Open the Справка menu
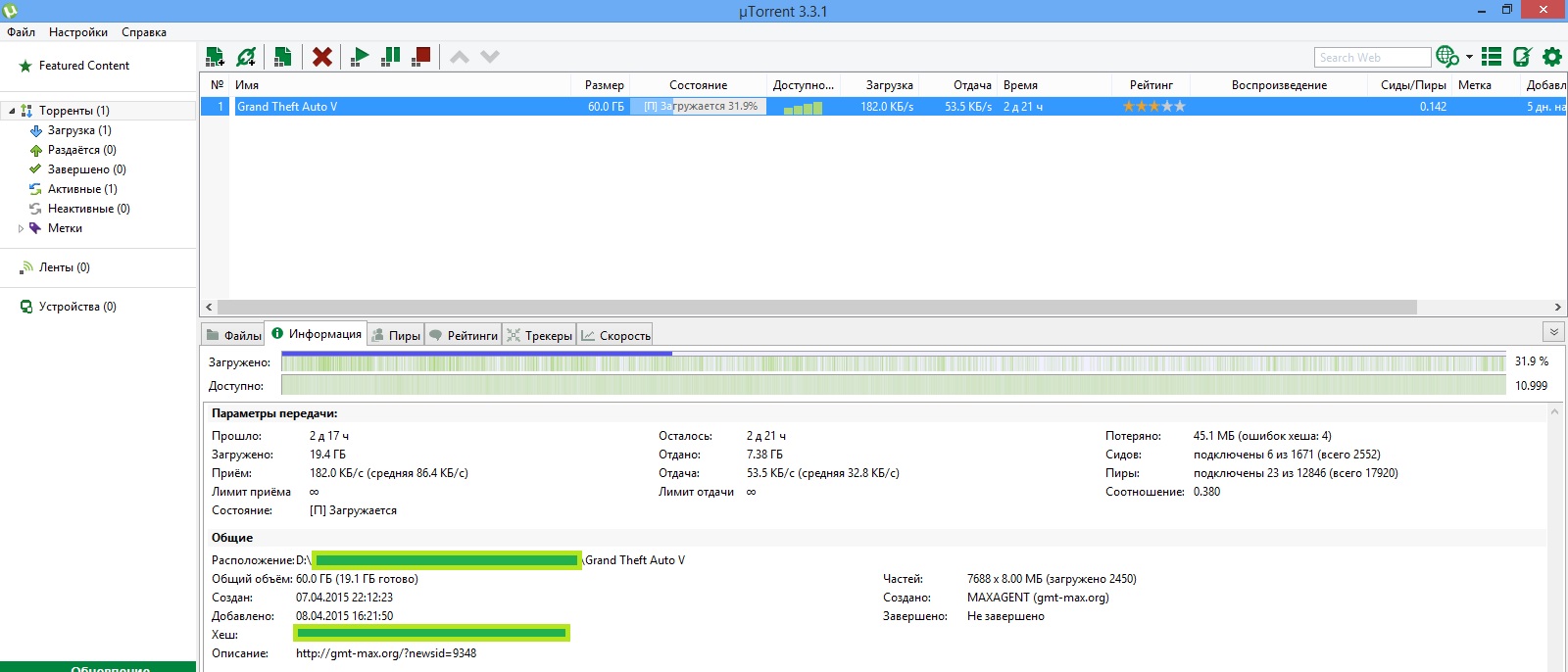 [x=144, y=32]
